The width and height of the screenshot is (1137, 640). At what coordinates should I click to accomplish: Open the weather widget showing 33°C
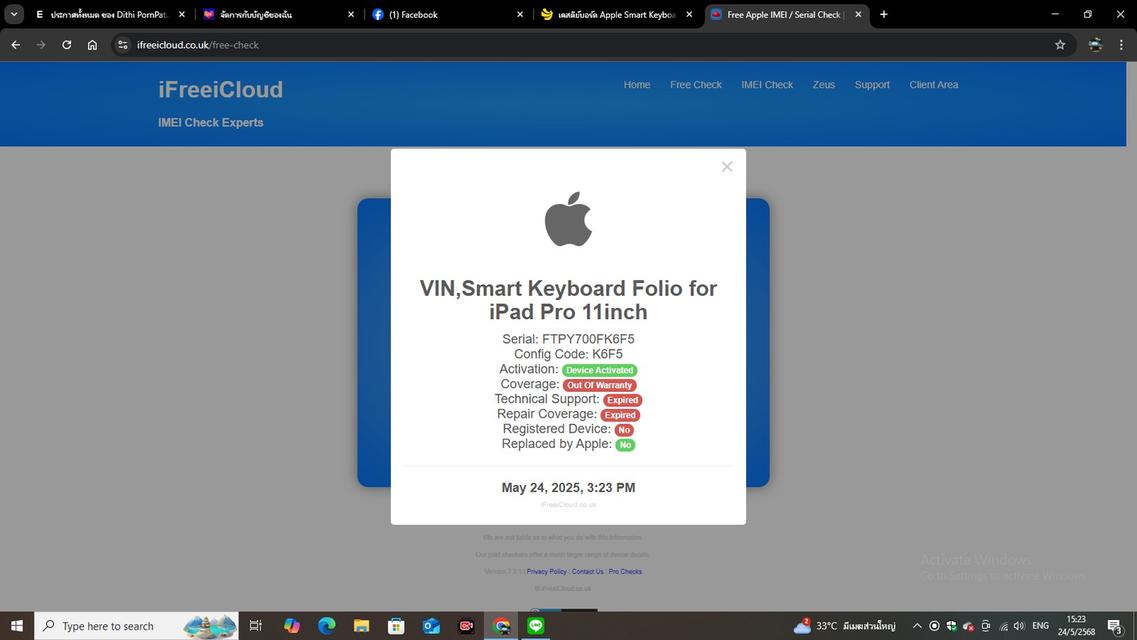(x=845, y=626)
